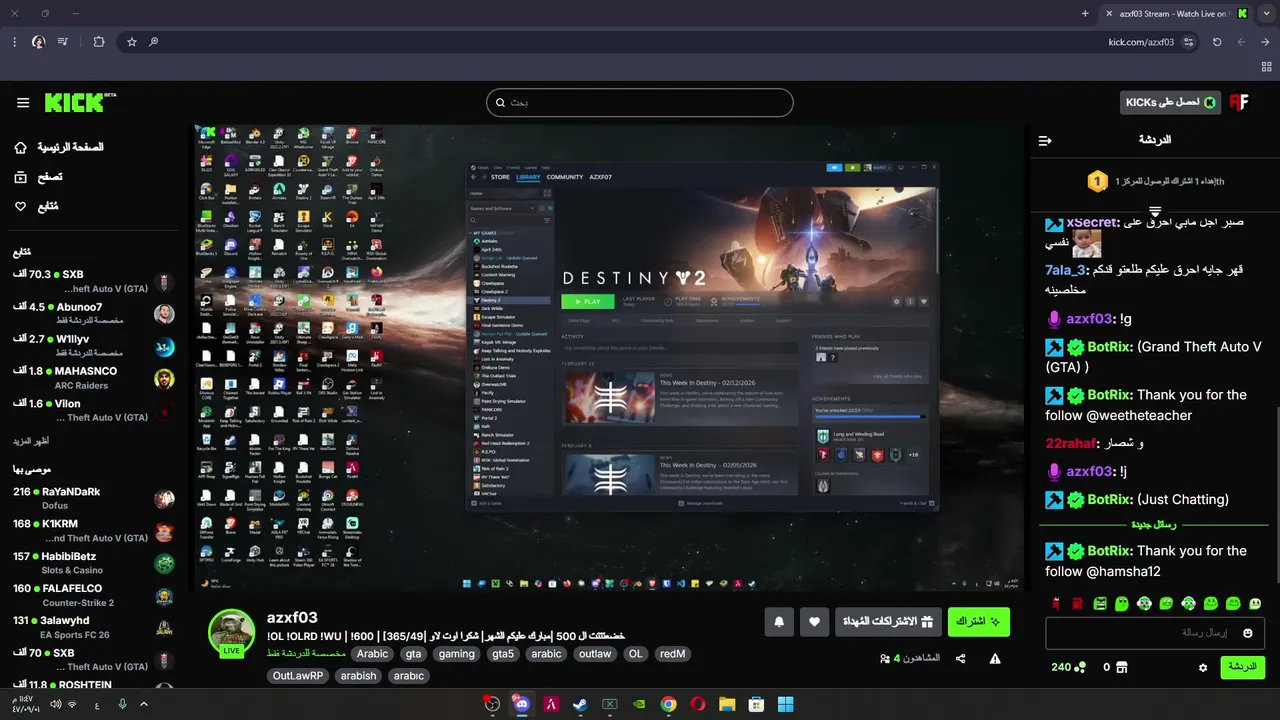Select the arabish tag
The image size is (1280, 720).
tap(358, 676)
